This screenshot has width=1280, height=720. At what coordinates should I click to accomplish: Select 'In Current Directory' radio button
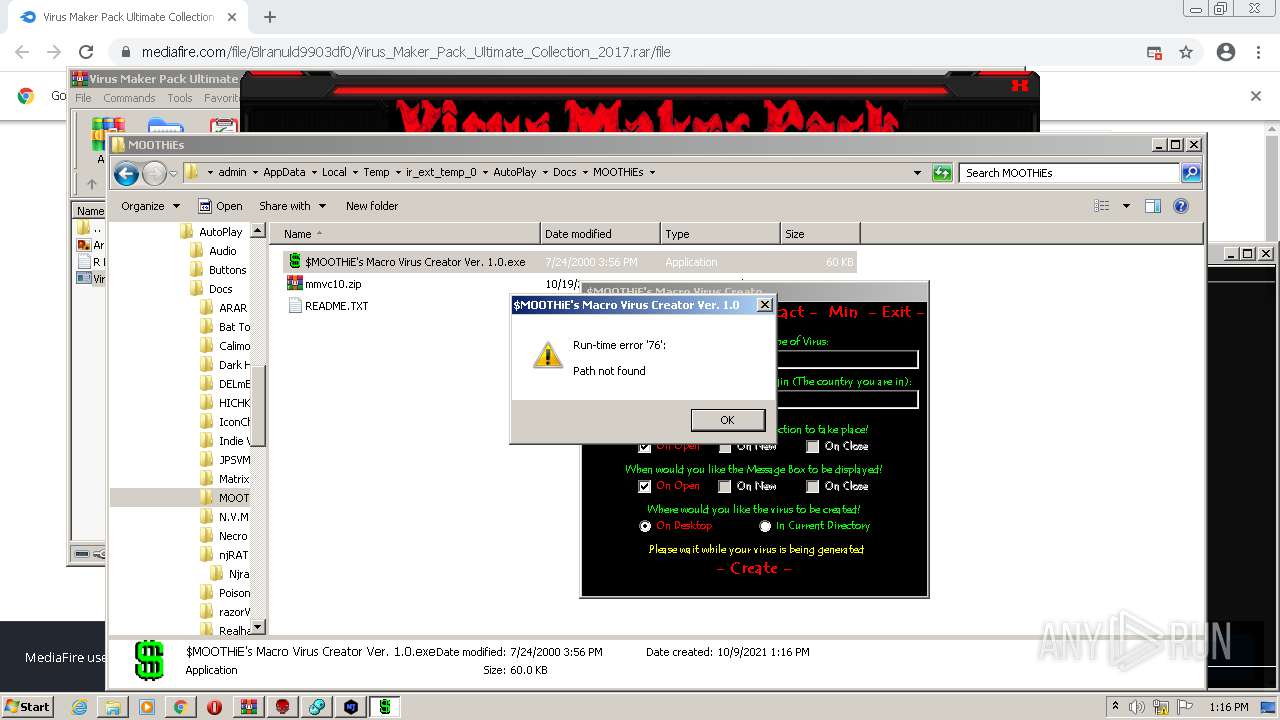pos(765,526)
